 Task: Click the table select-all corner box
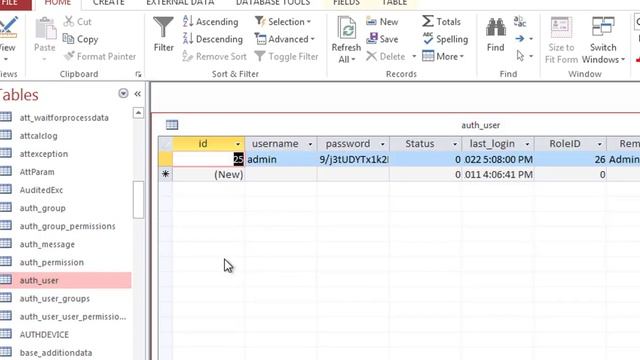coord(165,144)
